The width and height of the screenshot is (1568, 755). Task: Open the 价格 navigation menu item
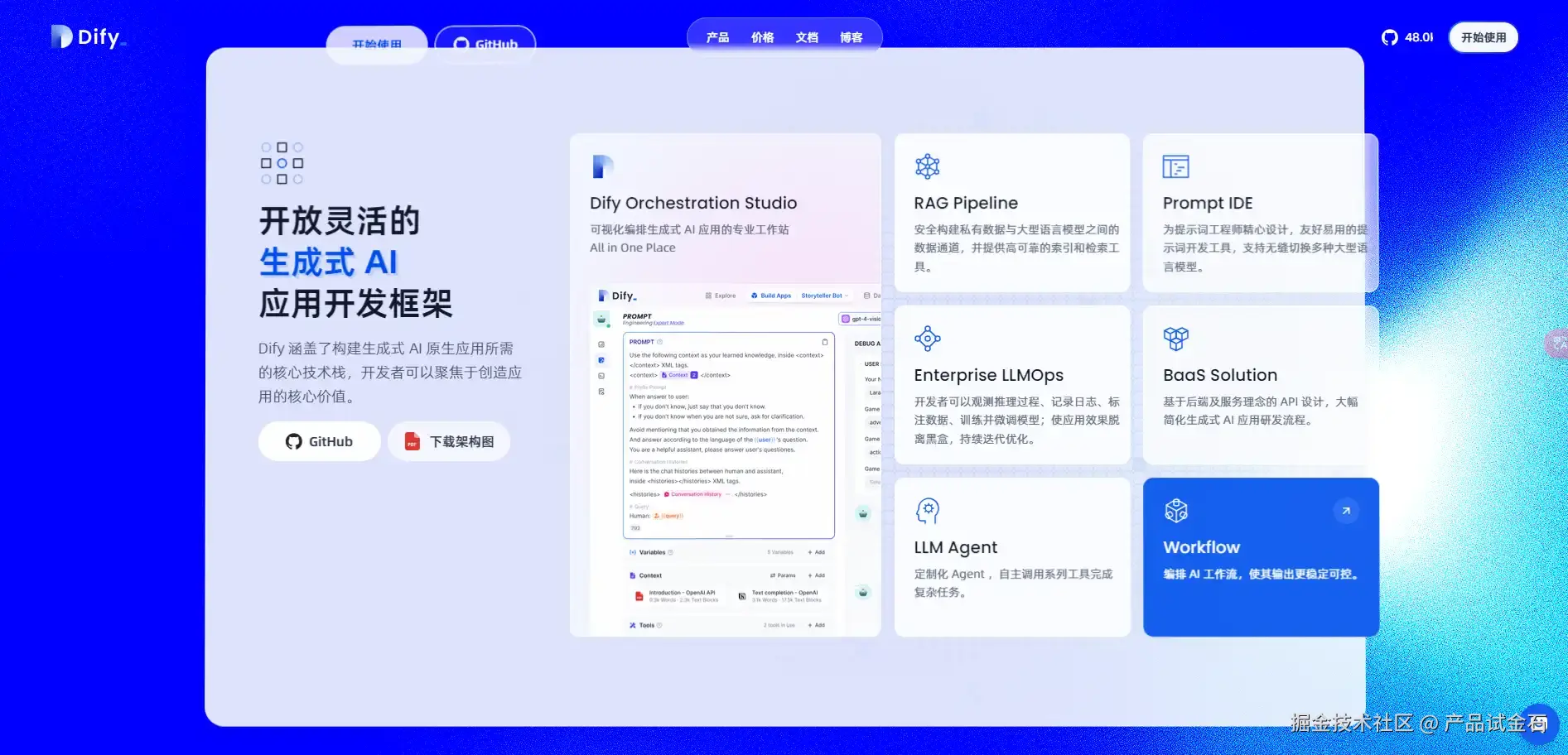click(762, 37)
